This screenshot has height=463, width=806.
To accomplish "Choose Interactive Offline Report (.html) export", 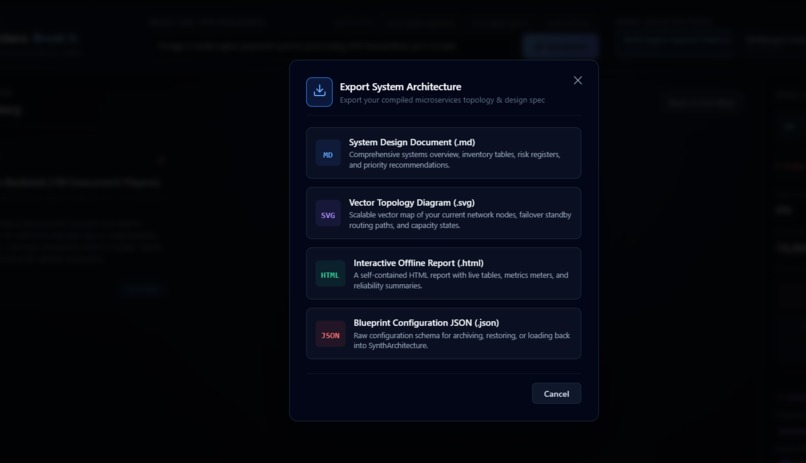I will click(x=444, y=273).
